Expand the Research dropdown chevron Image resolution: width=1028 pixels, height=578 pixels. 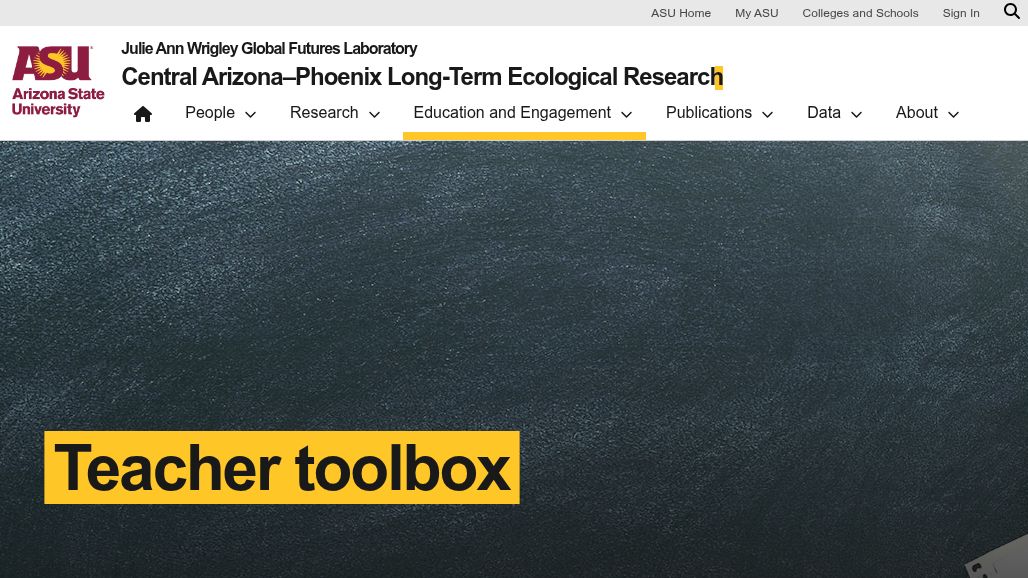click(x=374, y=115)
